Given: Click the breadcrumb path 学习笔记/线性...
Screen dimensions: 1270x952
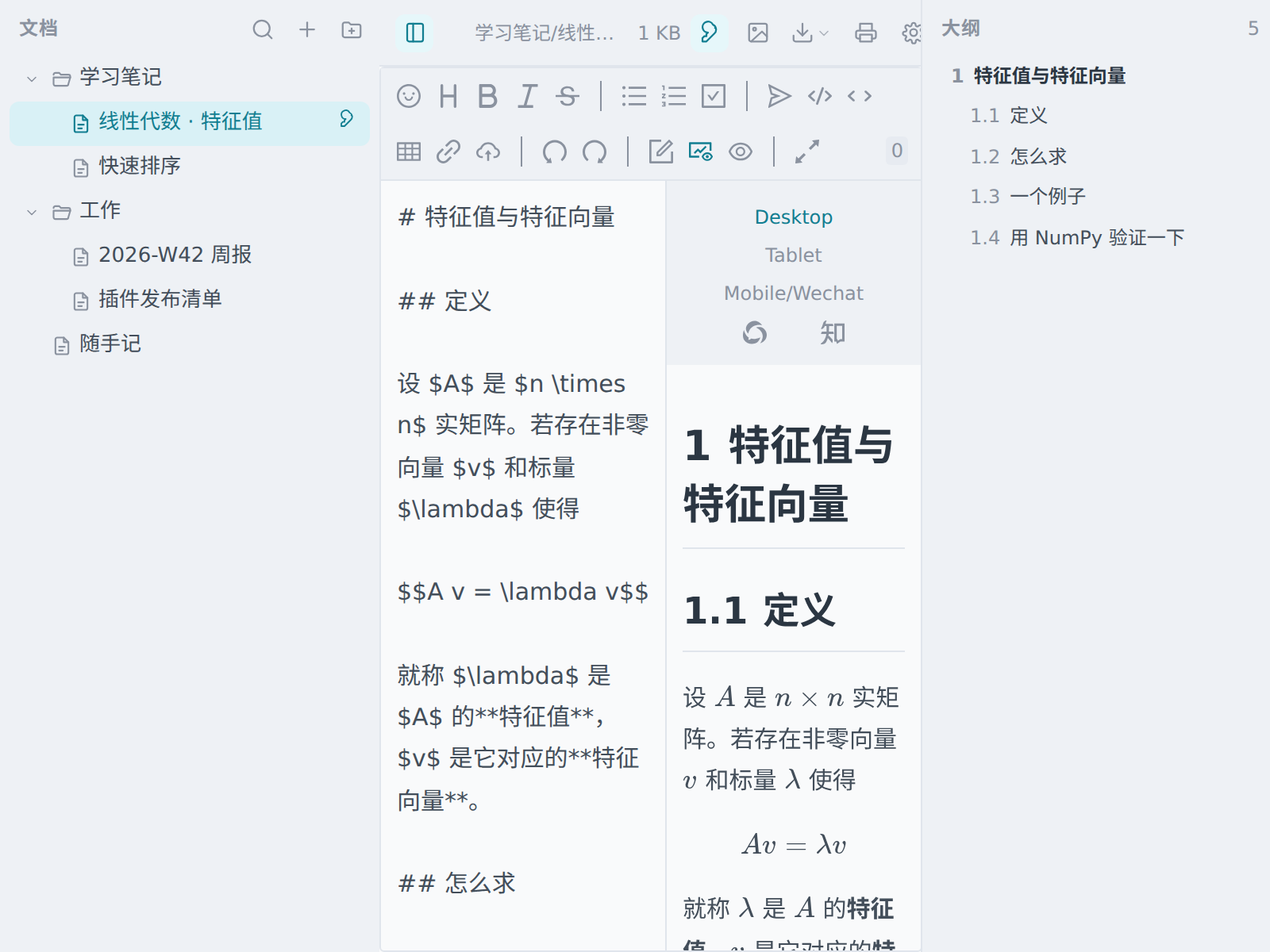Looking at the screenshot, I should [545, 33].
